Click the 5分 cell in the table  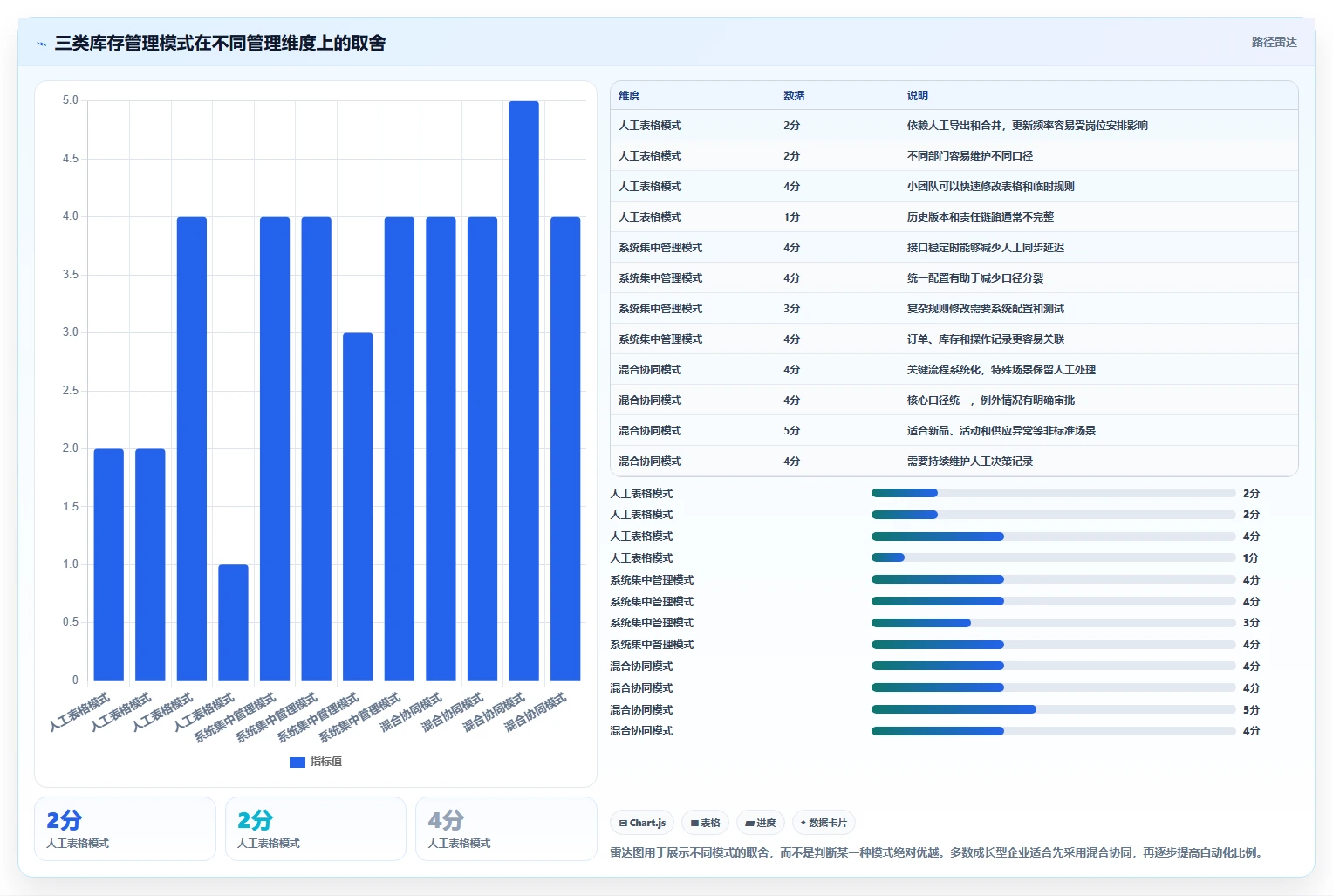[x=791, y=431]
